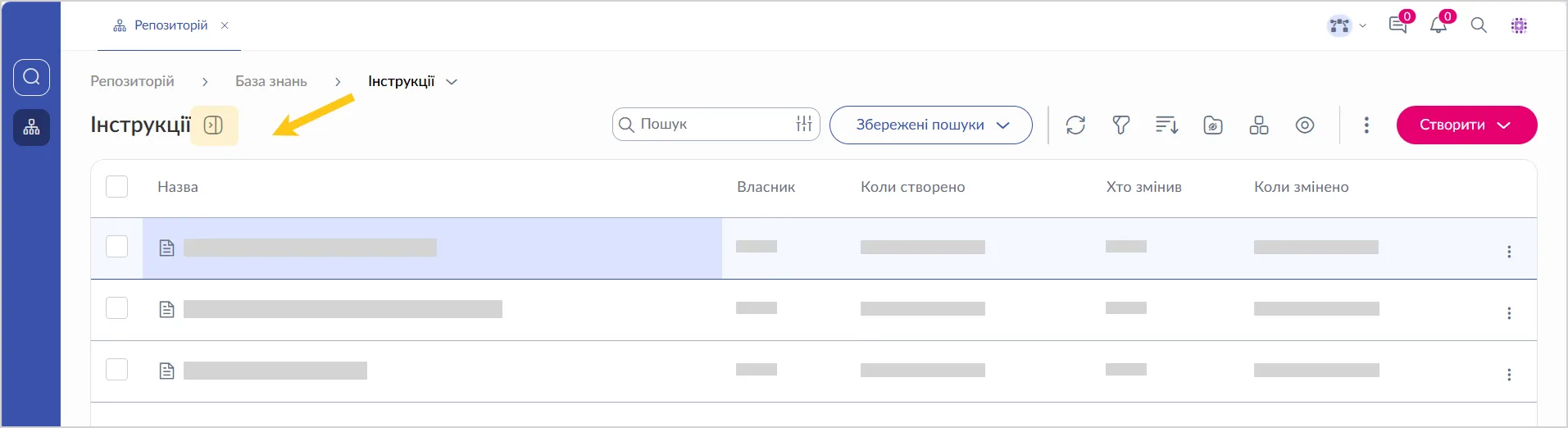Image resolution: width=1568 pixels, height=428 pixels.
Task: Go to База знань breadcrumb link
Action: [271, 81]
